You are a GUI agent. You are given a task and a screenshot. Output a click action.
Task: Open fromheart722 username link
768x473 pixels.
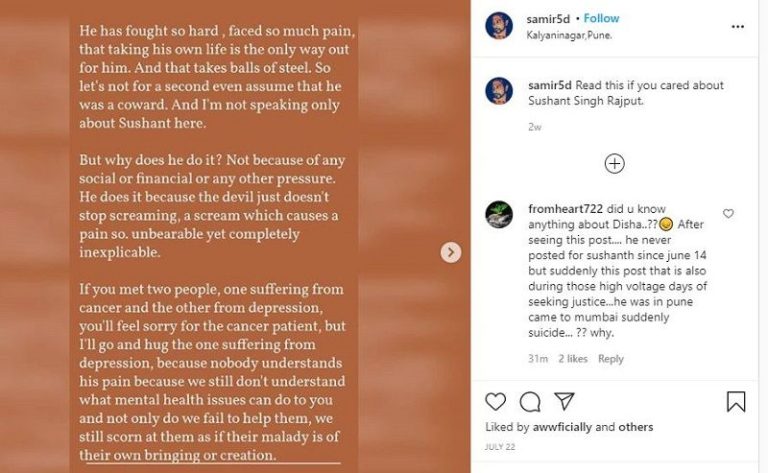click(563, 208)
